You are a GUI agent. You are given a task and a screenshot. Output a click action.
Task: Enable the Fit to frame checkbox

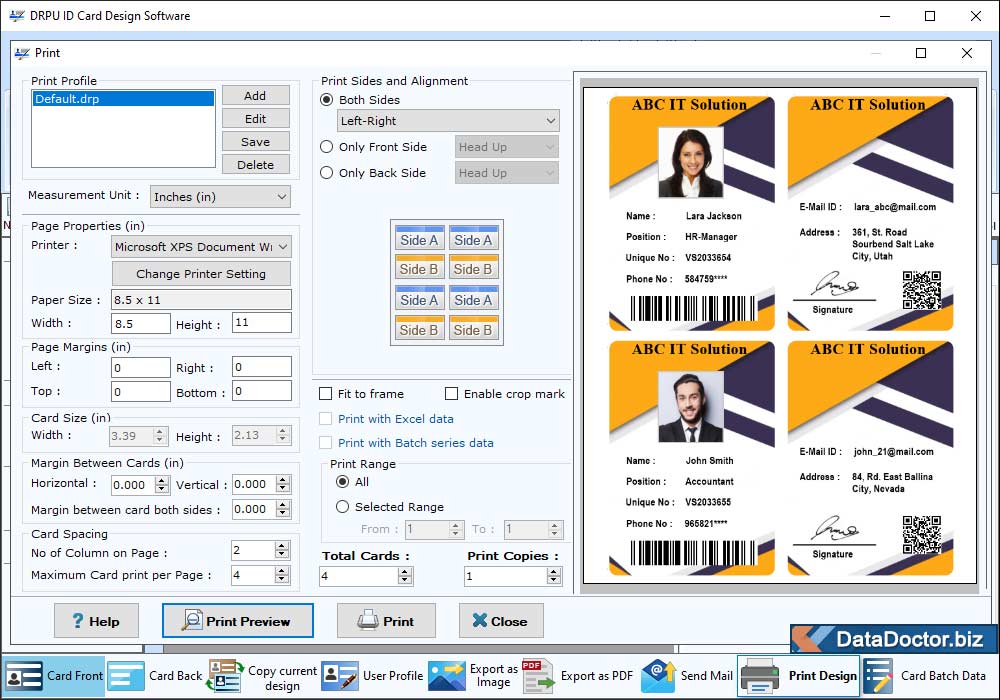(325, 394)
